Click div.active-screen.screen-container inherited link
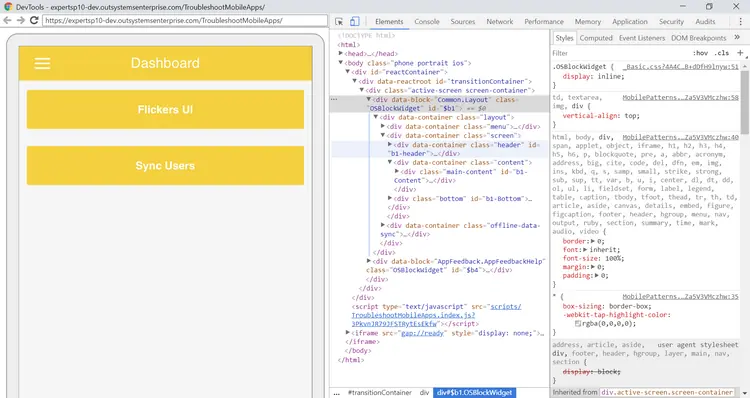750x398 pixels. [667, 392]
